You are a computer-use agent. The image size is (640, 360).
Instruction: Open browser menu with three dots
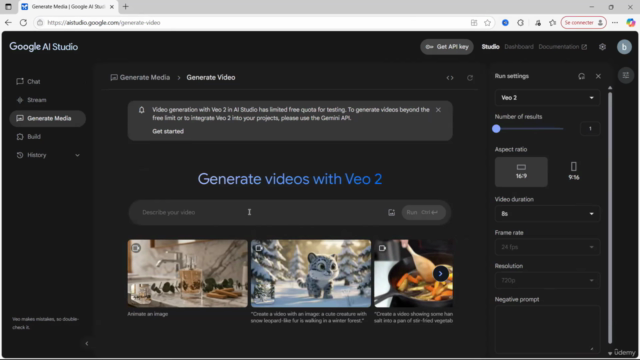click(615, 23)
